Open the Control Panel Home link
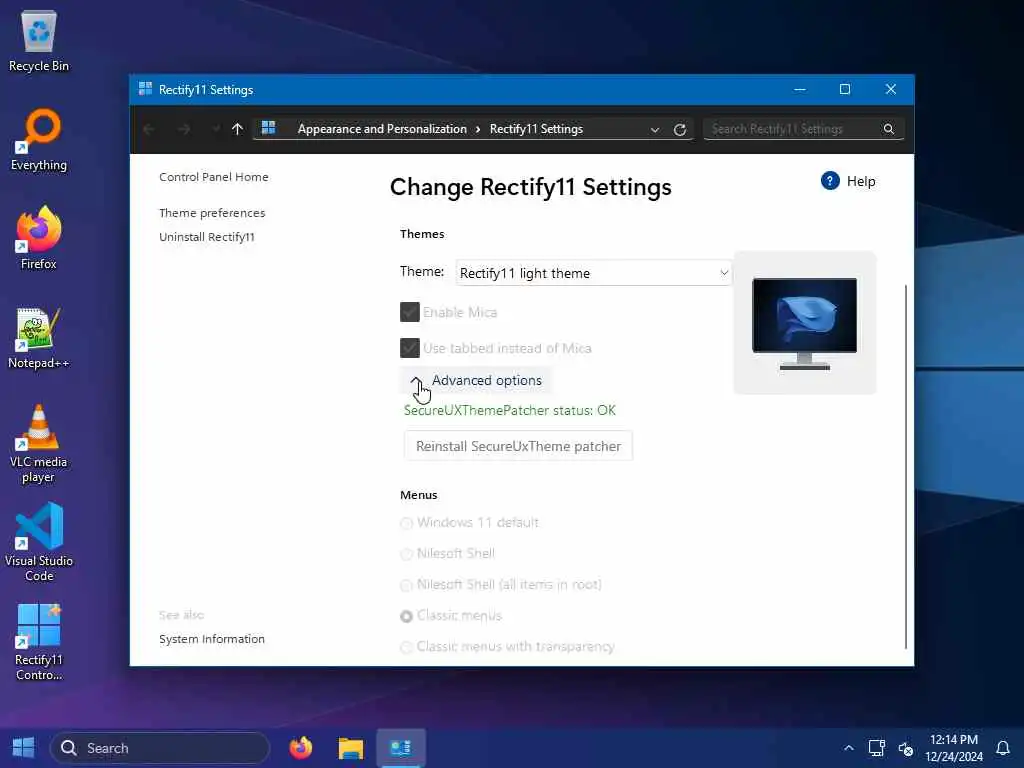The height and width of the screenshot is (768, 1024). (x=214, y=177)
